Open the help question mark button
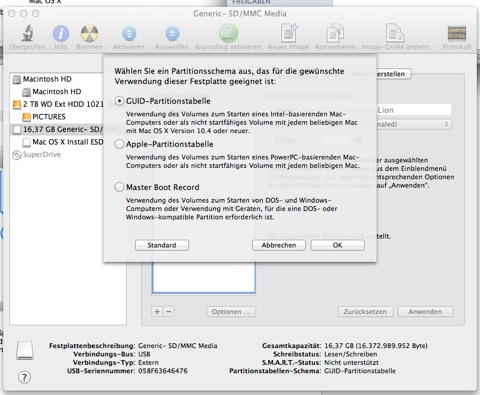The image size is (480, 395). coord(24,377)
